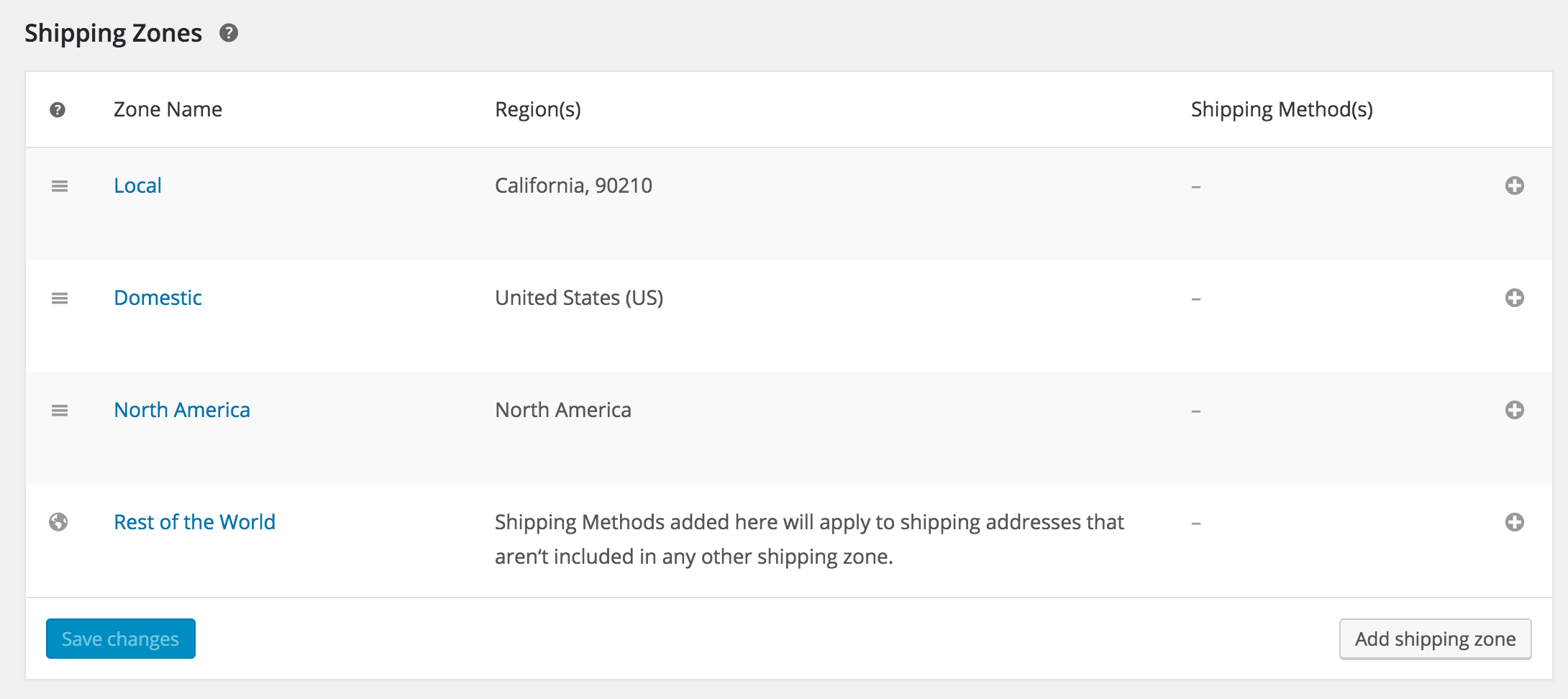Add shipping method to Rest of the World
This screenshot has height=699, width=1568.
pyautogui.click(x=1515, y=522)
